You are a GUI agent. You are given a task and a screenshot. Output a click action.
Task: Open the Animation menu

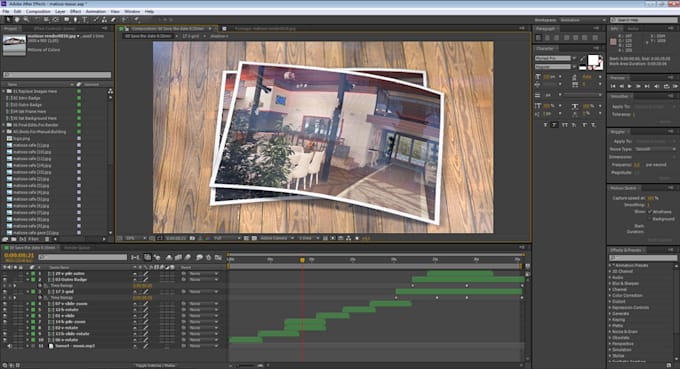pos(95,11)
